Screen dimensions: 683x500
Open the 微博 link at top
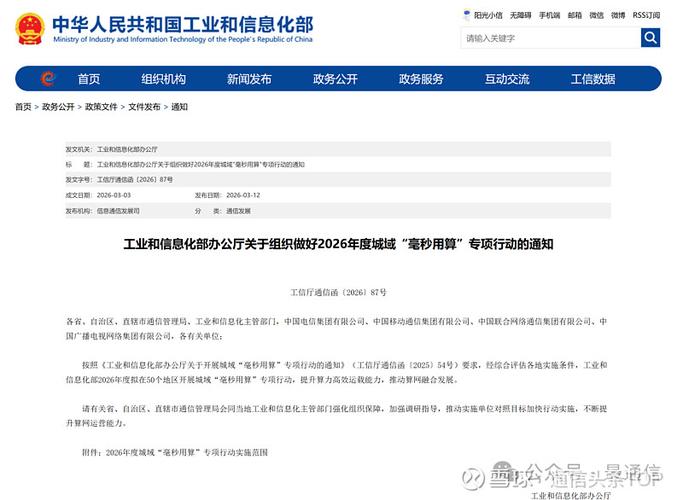[x=618, y=15]
